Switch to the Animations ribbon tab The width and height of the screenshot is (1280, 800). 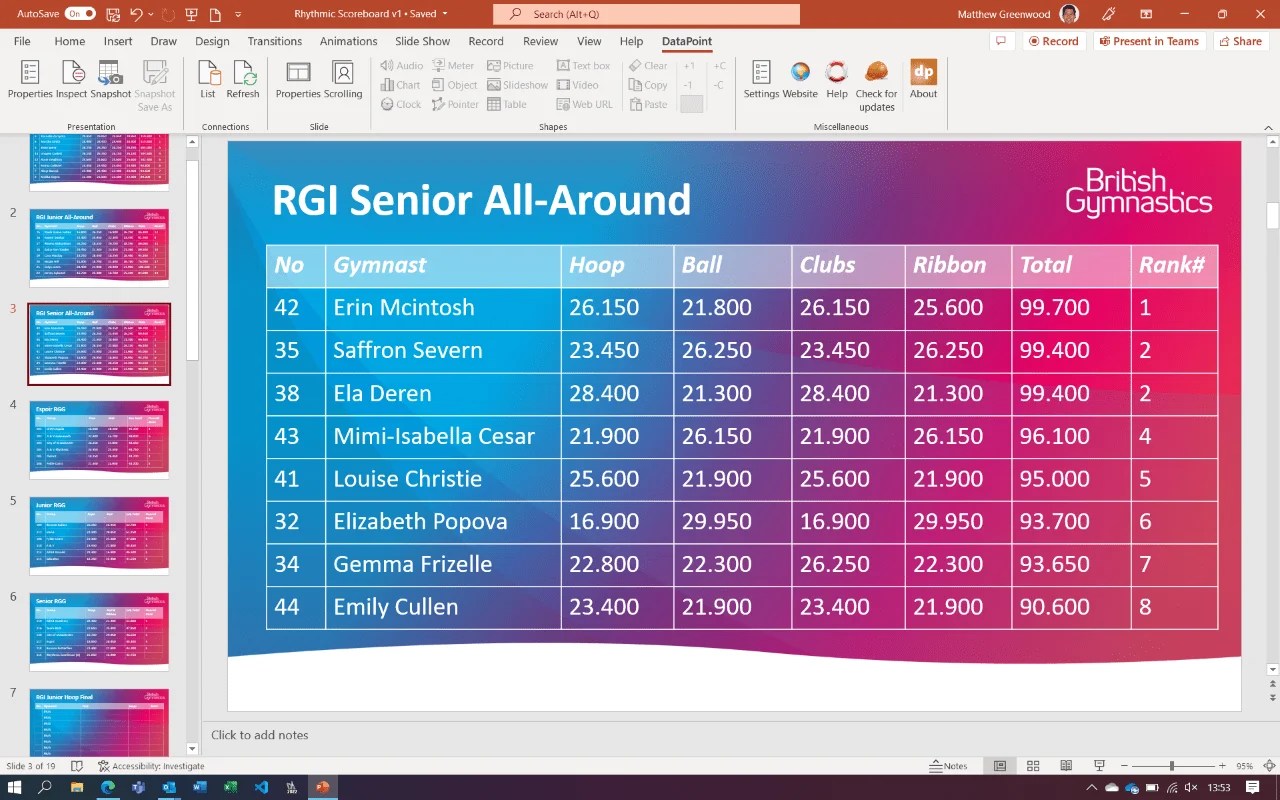348,41
